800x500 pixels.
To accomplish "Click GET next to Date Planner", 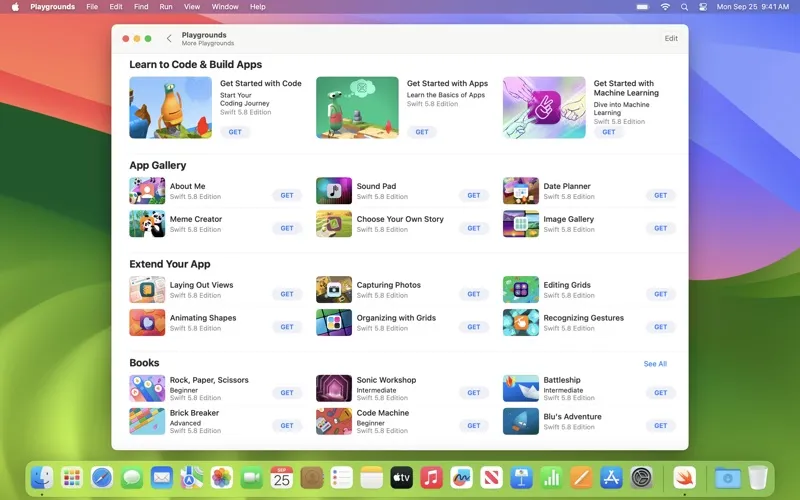I will 660,195.
